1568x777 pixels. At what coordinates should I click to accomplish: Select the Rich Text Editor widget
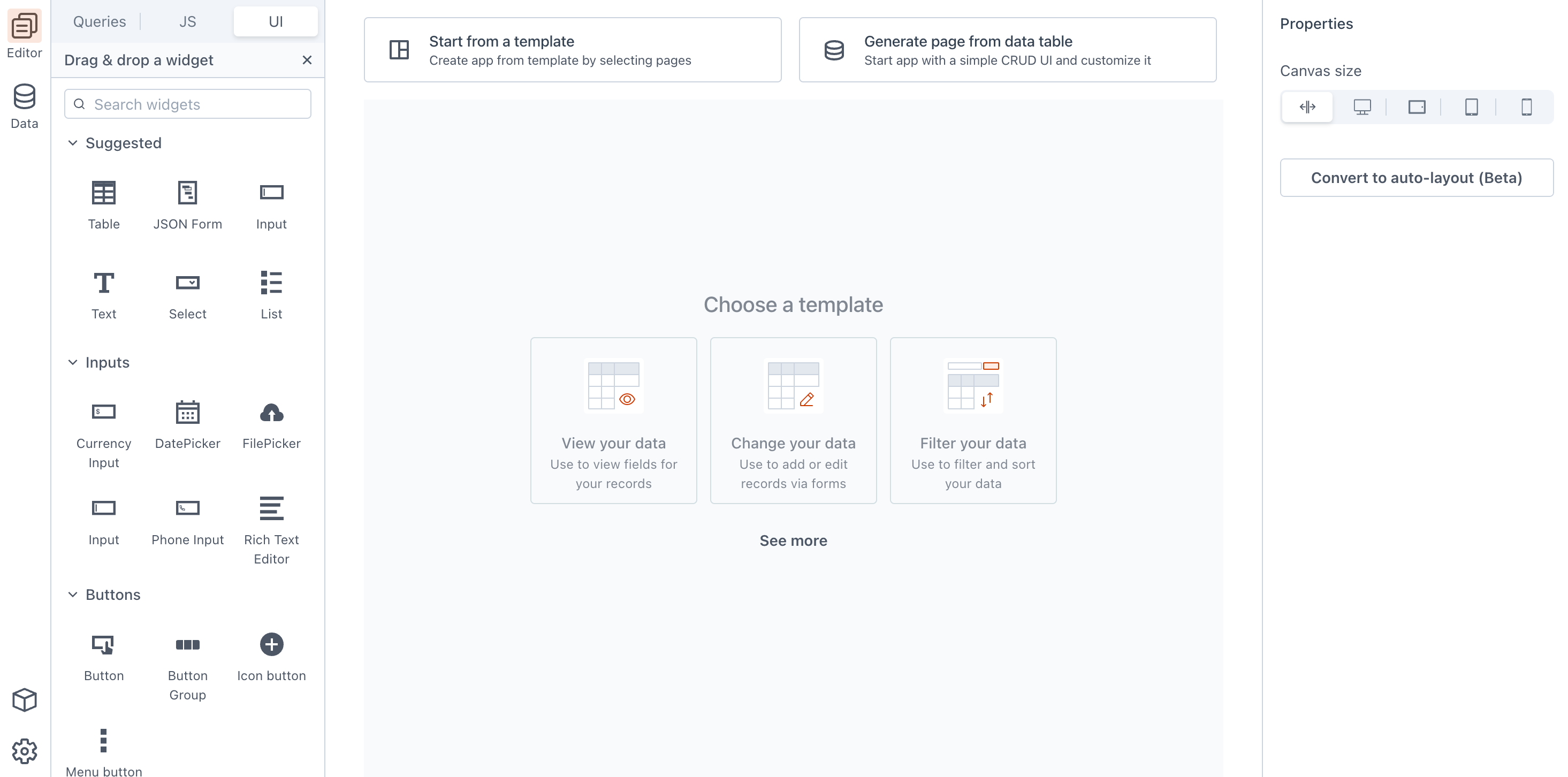tap(270, 530)
